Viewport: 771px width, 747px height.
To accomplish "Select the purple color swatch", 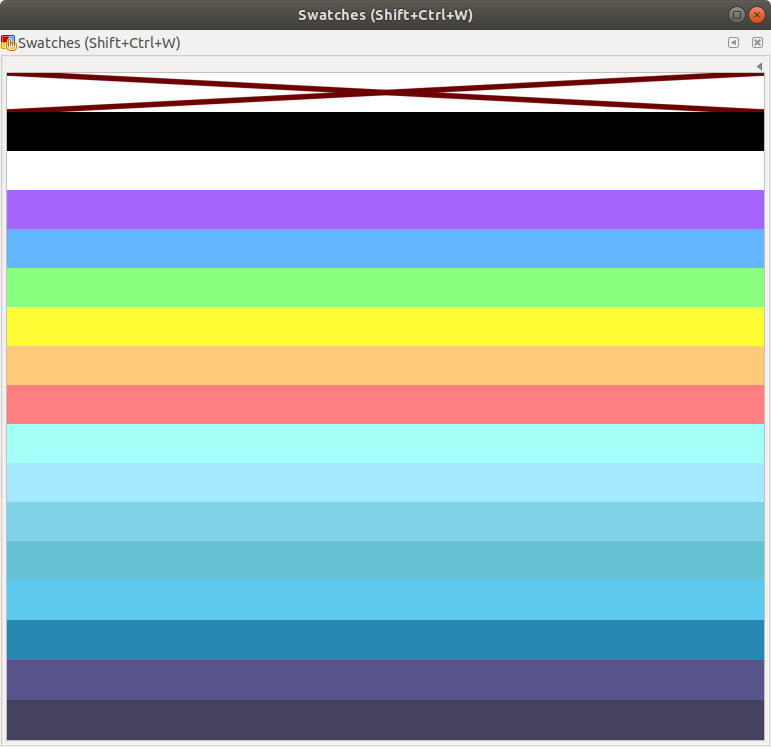I will click(385, 209).
